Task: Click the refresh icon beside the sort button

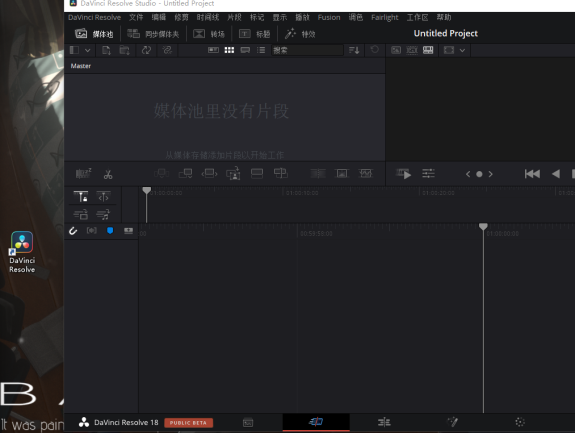Action: point(374,49)
